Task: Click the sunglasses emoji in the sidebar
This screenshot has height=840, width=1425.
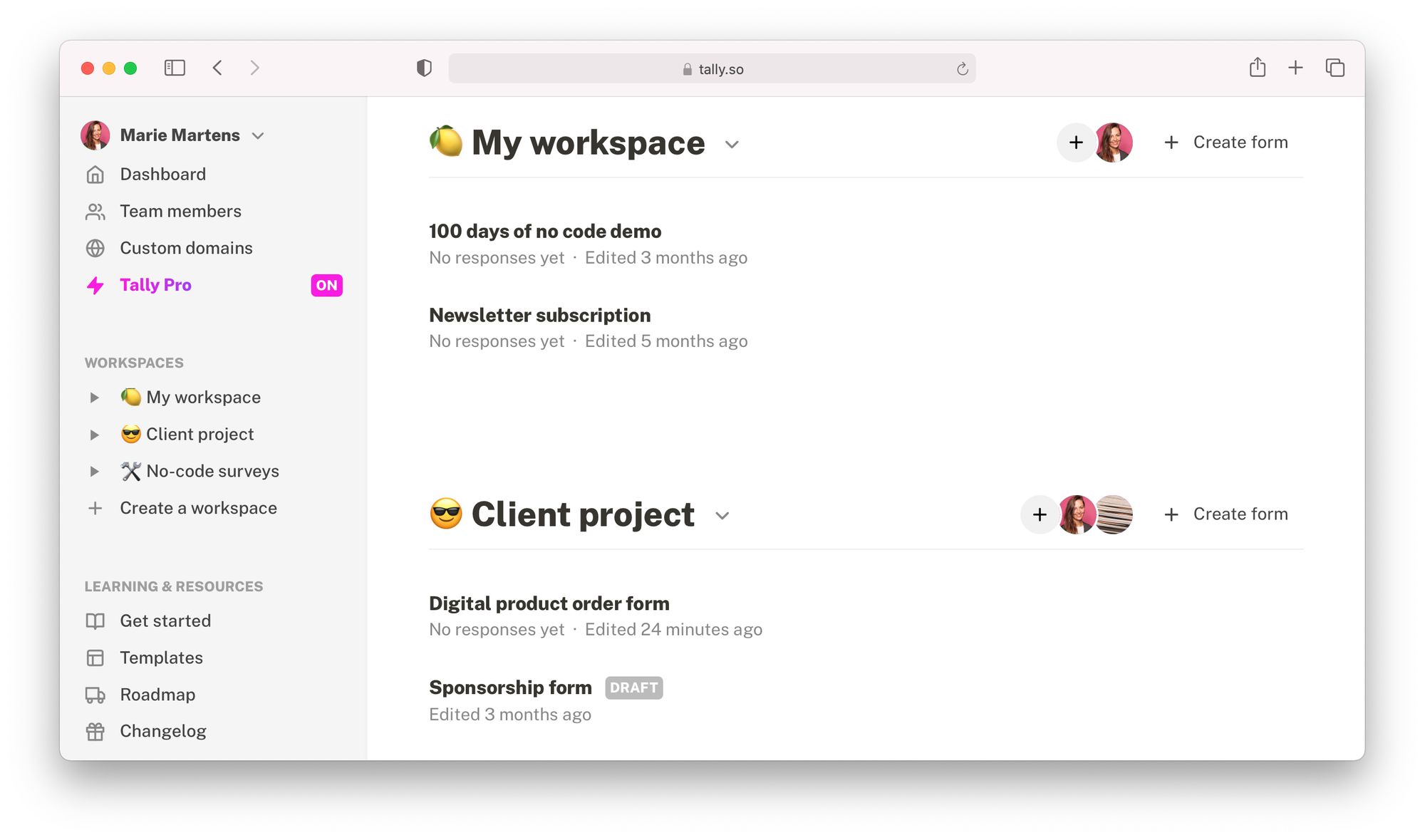Action: (x=130, y=434)
